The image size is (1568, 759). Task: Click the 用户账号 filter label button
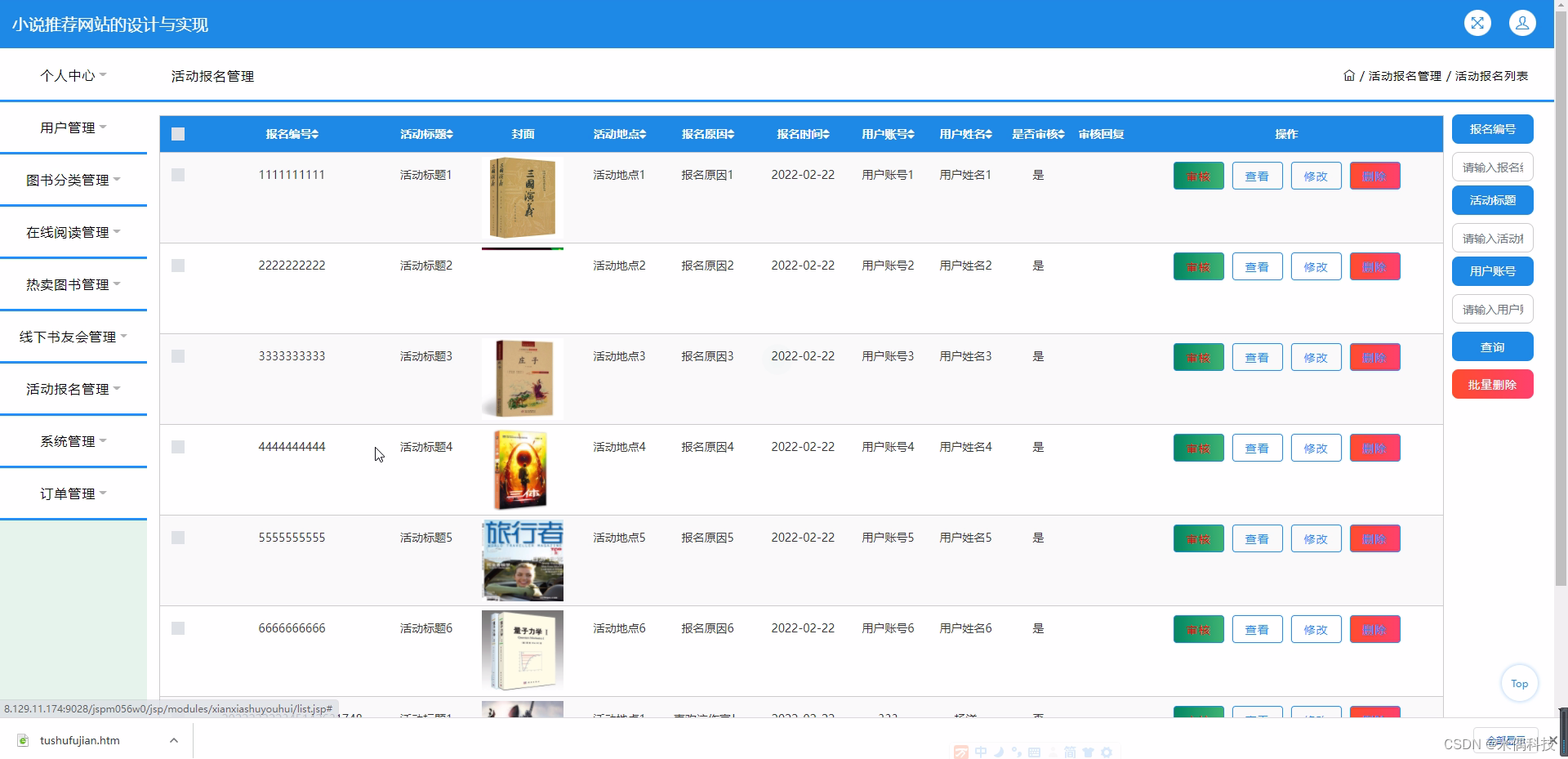tap(1492, 271)
